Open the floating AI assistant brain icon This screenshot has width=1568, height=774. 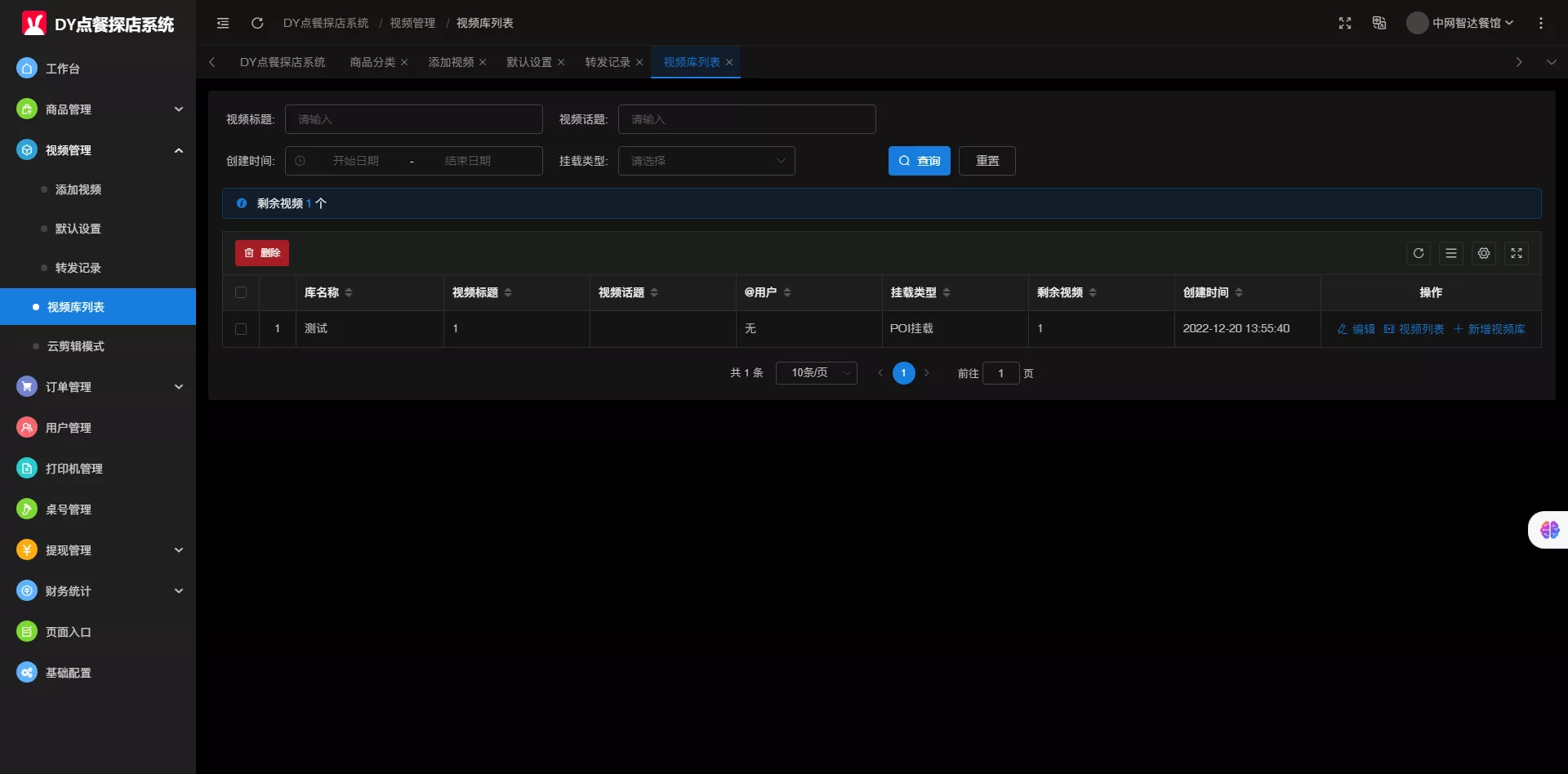1549,530
